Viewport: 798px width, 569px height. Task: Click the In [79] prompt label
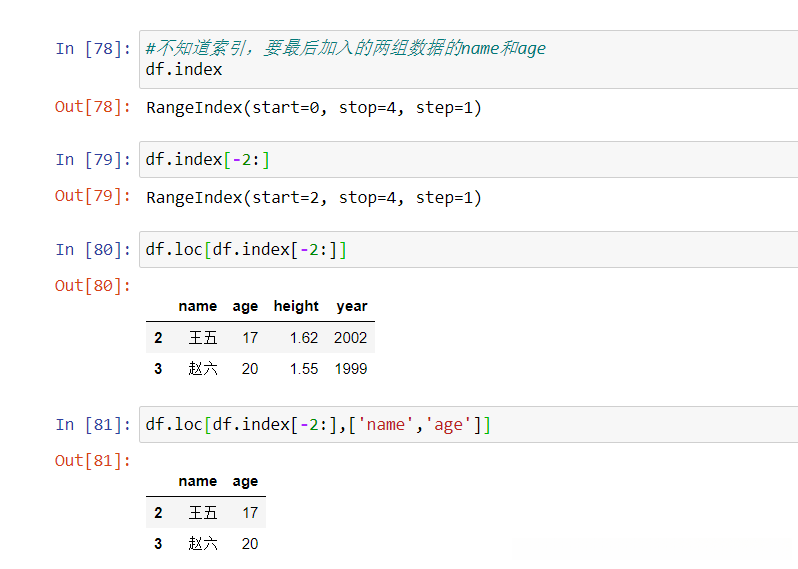(93, 160)
